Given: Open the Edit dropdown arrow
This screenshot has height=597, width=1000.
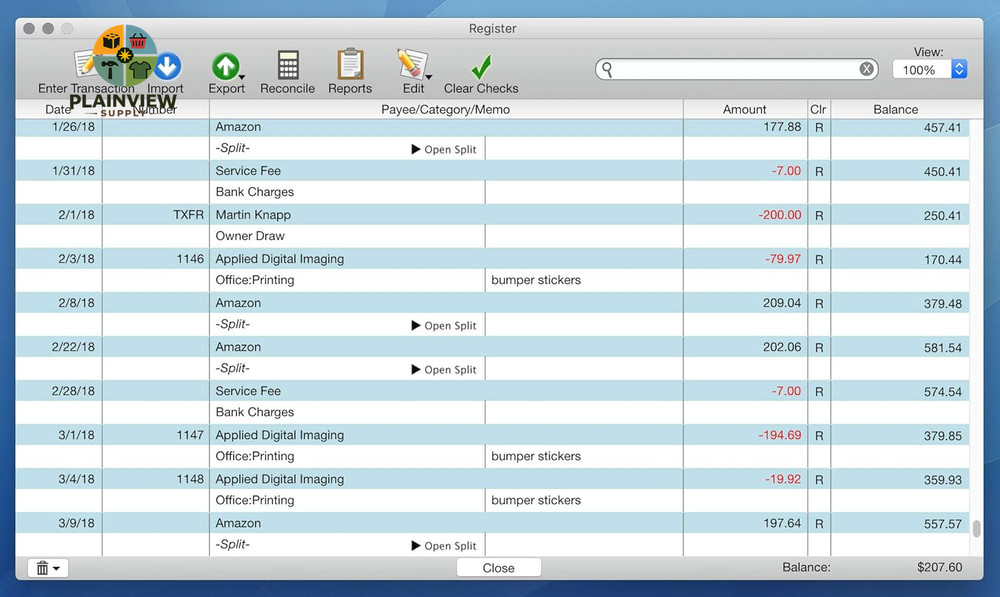Looking at the screenshot, I should [x=429, y=77].
